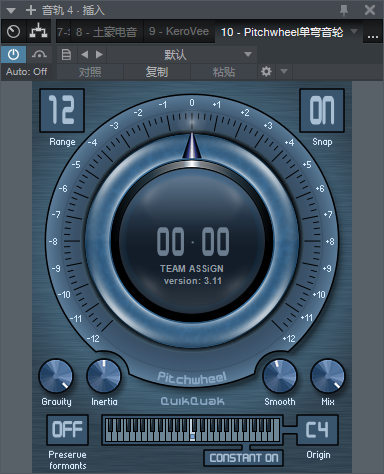Toggle the Snap ON button
The height and width of the screenshot is (474, 384).
(x=322, y=110)
